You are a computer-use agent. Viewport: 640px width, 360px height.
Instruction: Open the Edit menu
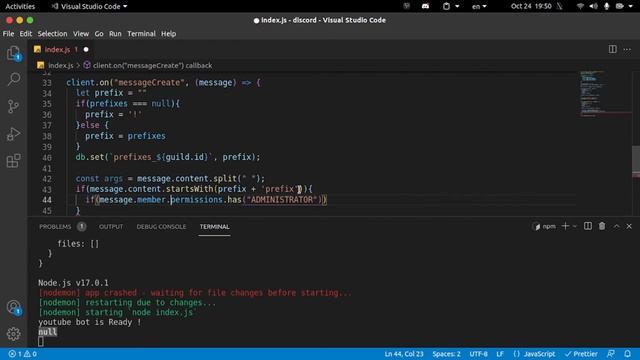coord(26,34)
